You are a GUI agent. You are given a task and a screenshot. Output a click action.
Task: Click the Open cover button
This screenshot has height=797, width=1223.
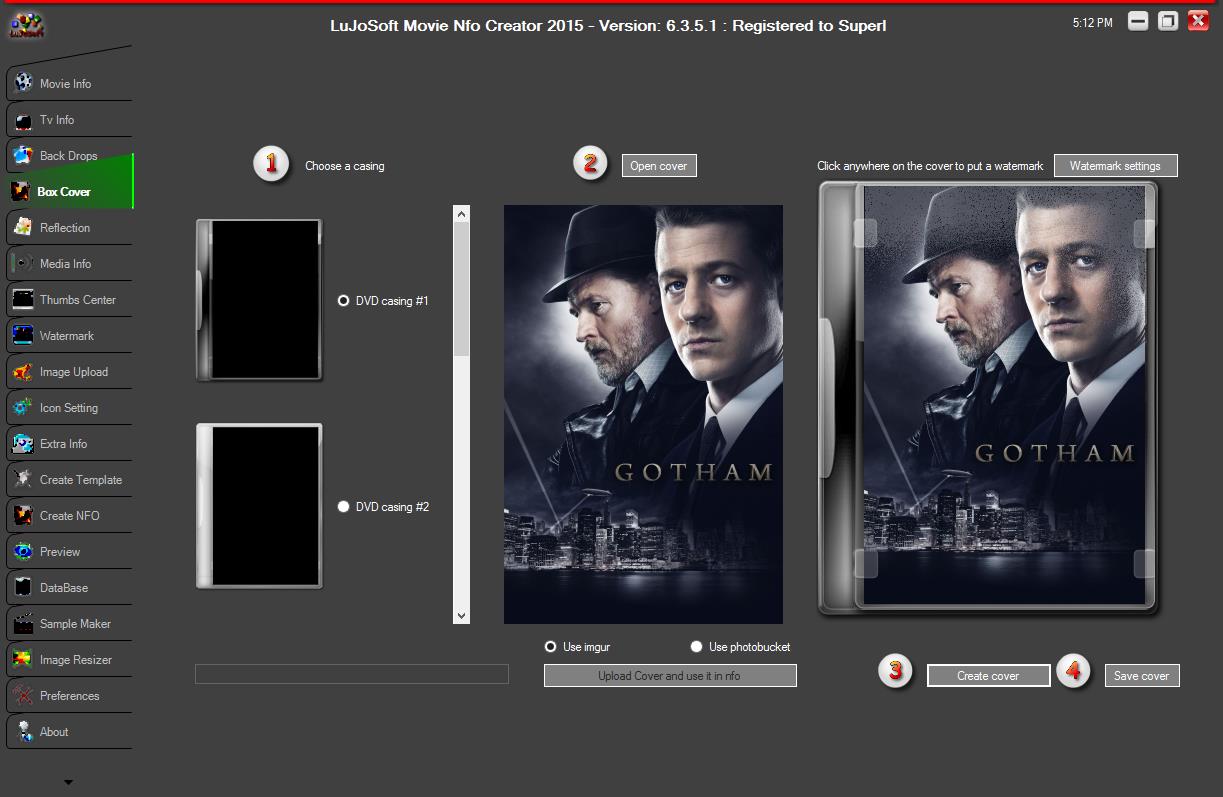pos(659,166)
